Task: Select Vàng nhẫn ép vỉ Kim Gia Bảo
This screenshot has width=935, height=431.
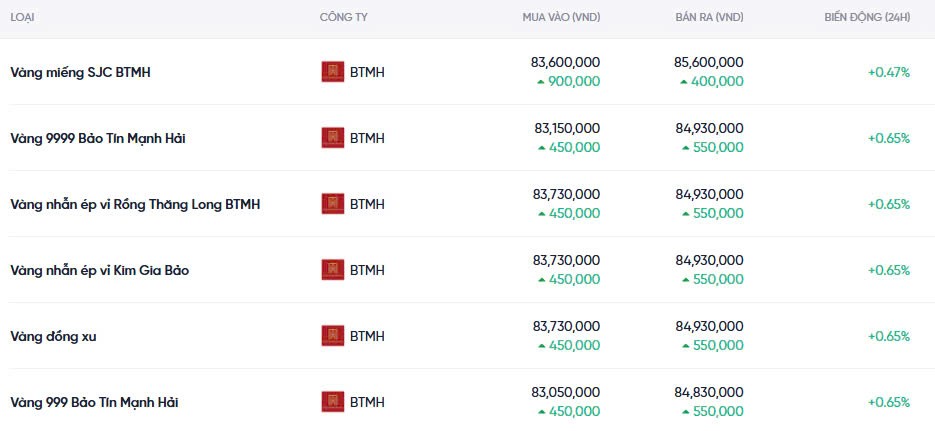Action: (x=99, y=270)
